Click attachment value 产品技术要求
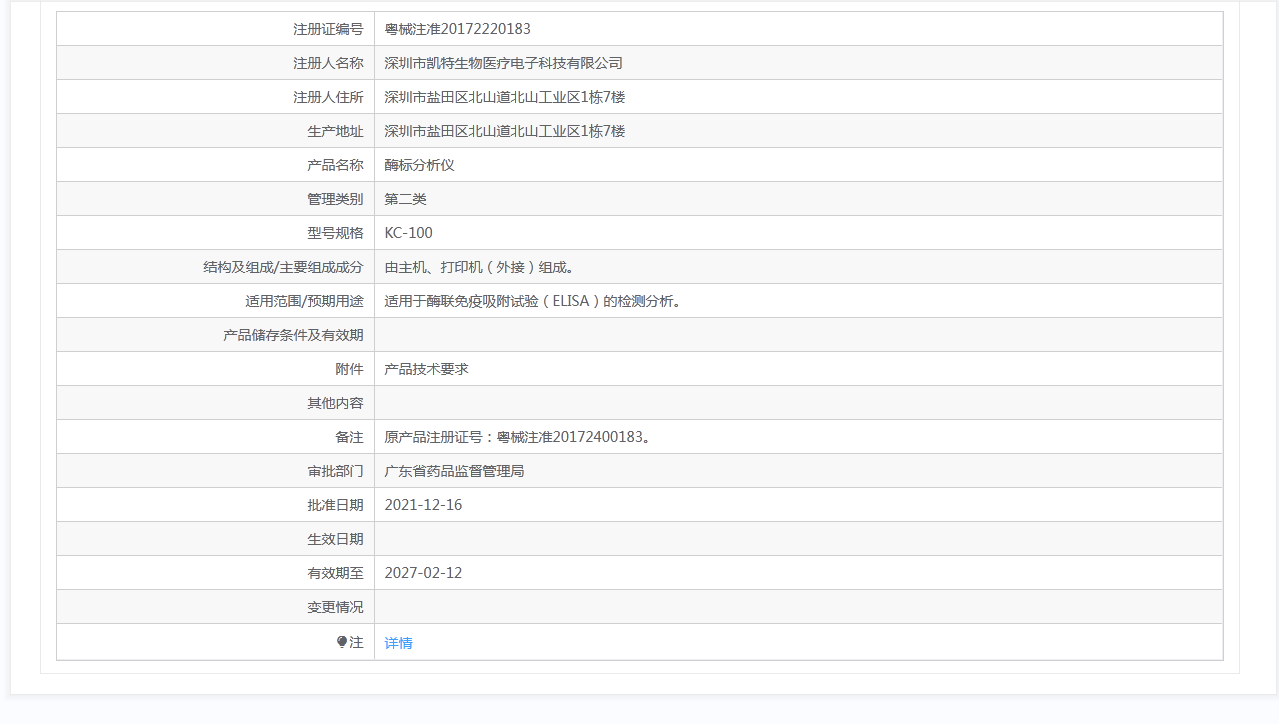The width and height of the screenshot is (1279, 724). 426,369
